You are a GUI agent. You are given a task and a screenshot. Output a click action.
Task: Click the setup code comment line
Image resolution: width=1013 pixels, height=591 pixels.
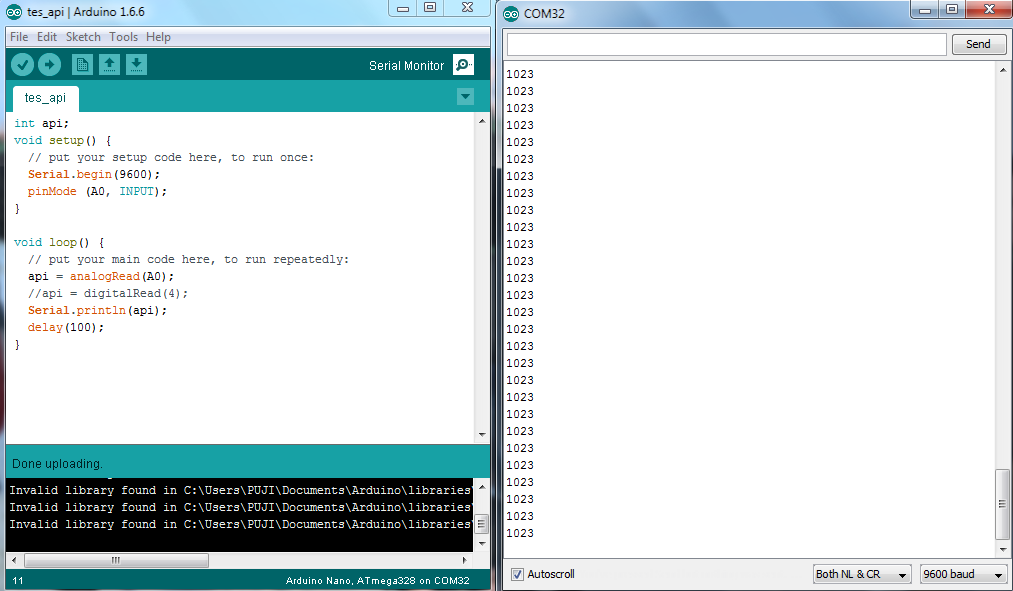tap(171, 158)
